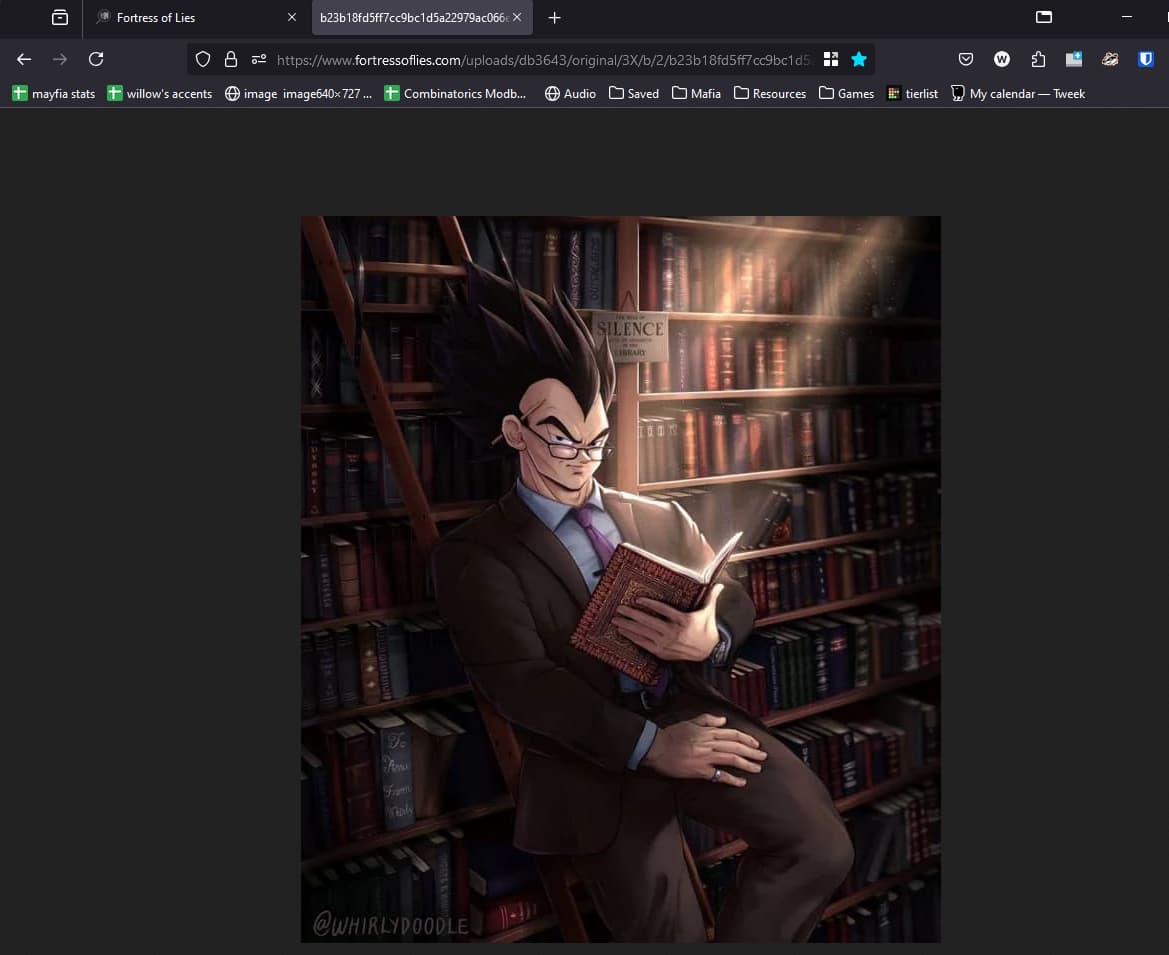The image size is (1169, 955).
Task: Open the Firefox recent browsing panel icon
Action: pos(60,17)
